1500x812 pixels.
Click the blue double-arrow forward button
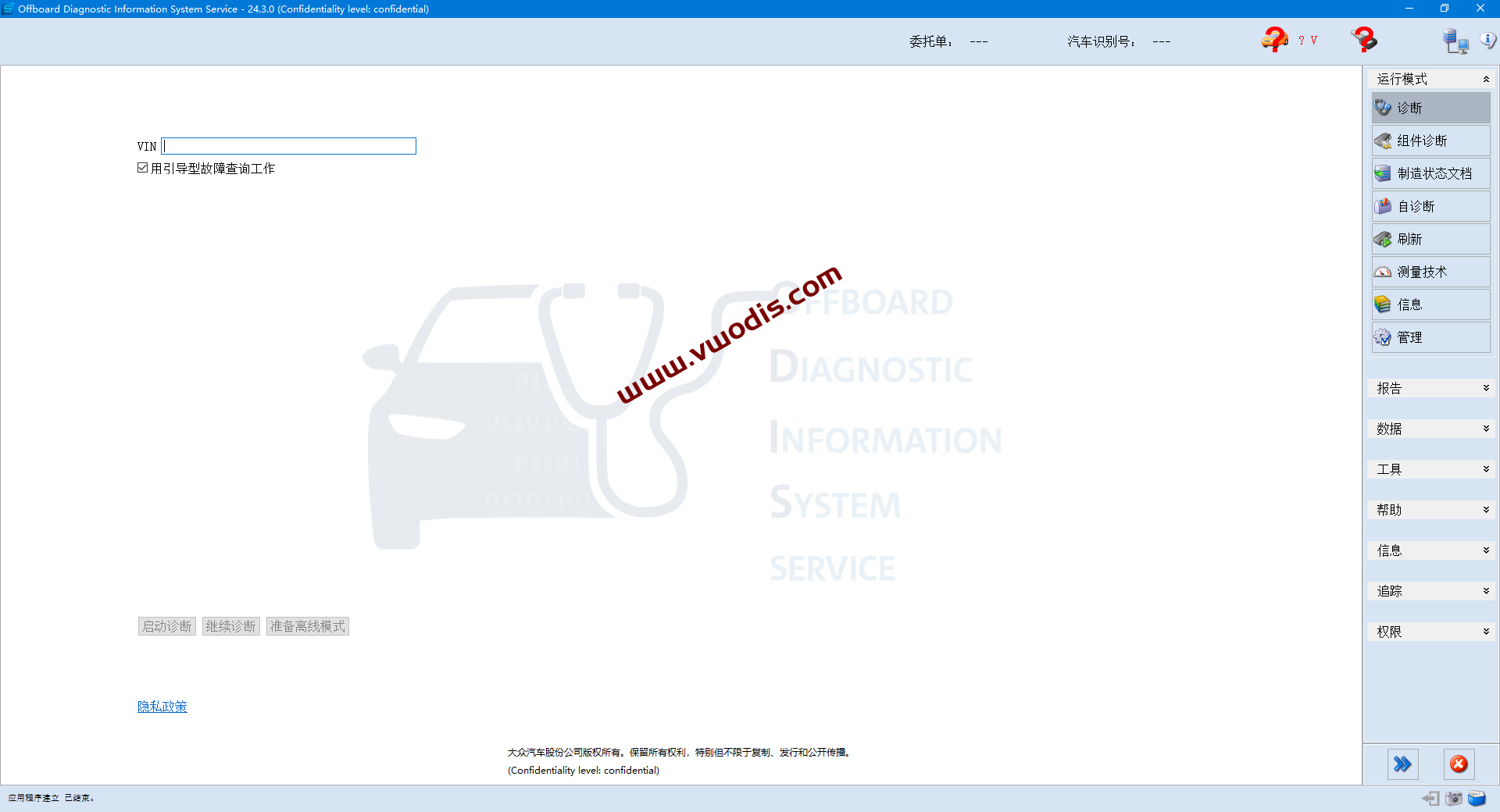pos(1402,764)
